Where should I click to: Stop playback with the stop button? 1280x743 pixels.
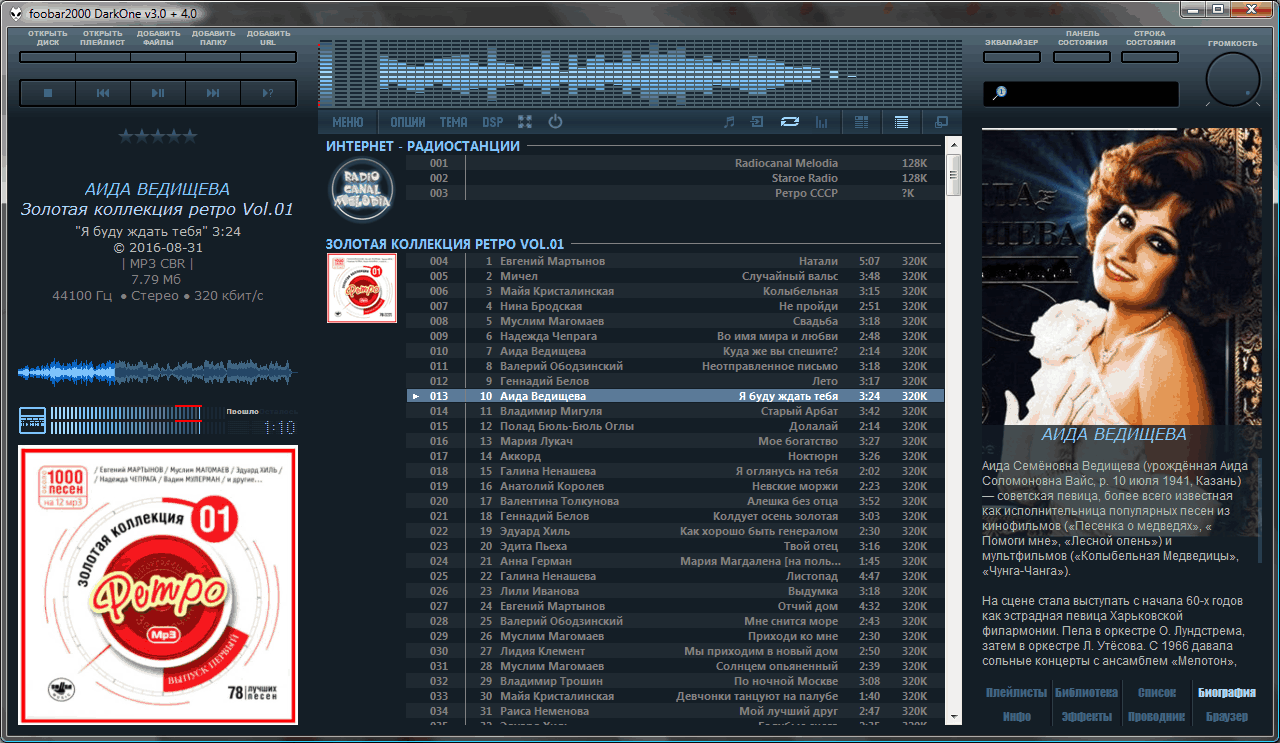(x=47, y=93)
